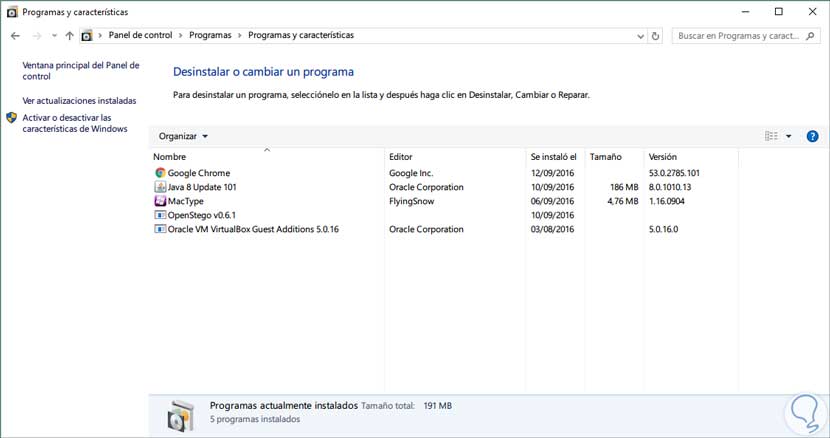
Task: Open Activar o desactivar las características de Windows
Action: click(x=75, y=123)
